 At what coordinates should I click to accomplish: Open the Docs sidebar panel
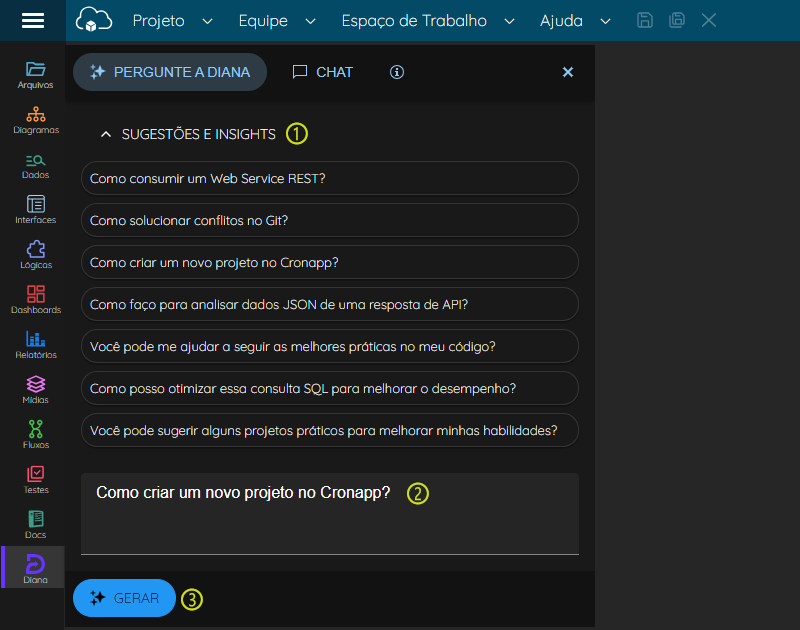(35, 525)
